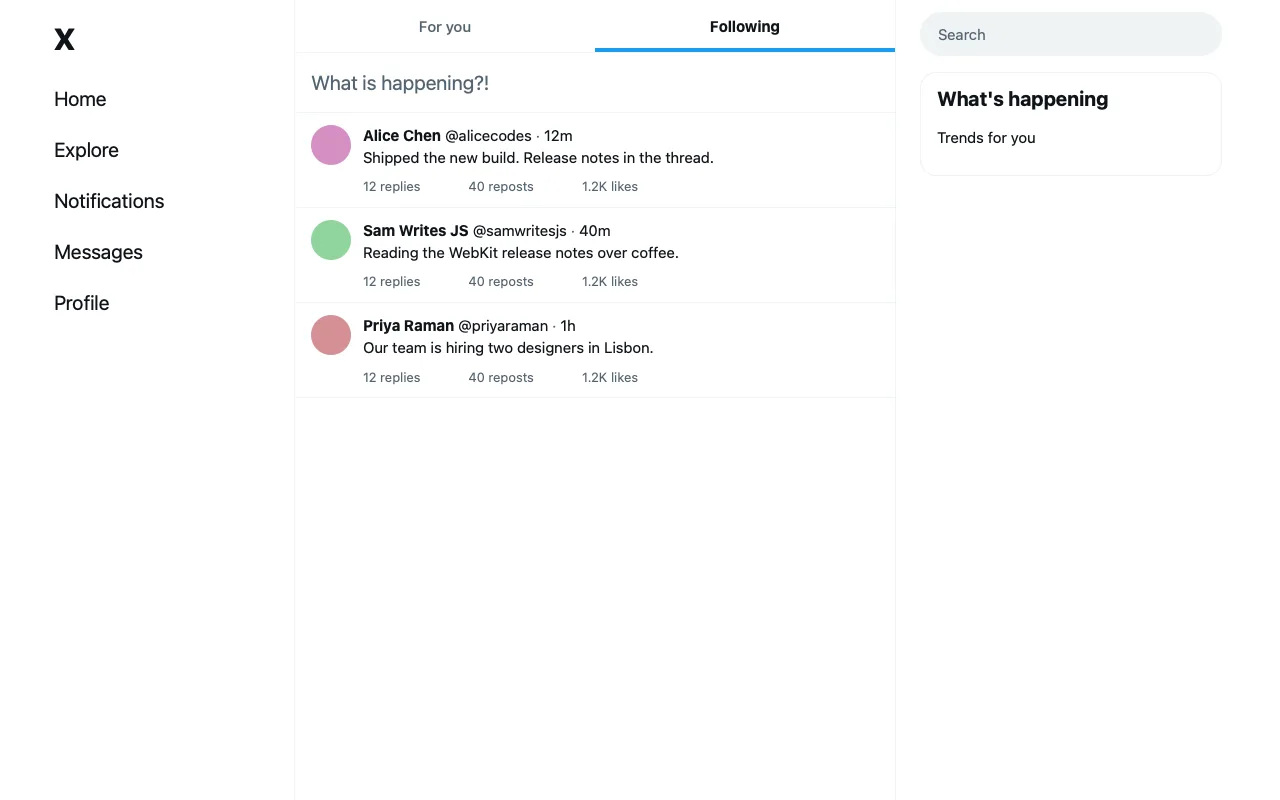The height and width of the screenshot is (800, 1280).
Task: Switch to the For you tab
Action: pyautogui.click(x=445, y=27)
